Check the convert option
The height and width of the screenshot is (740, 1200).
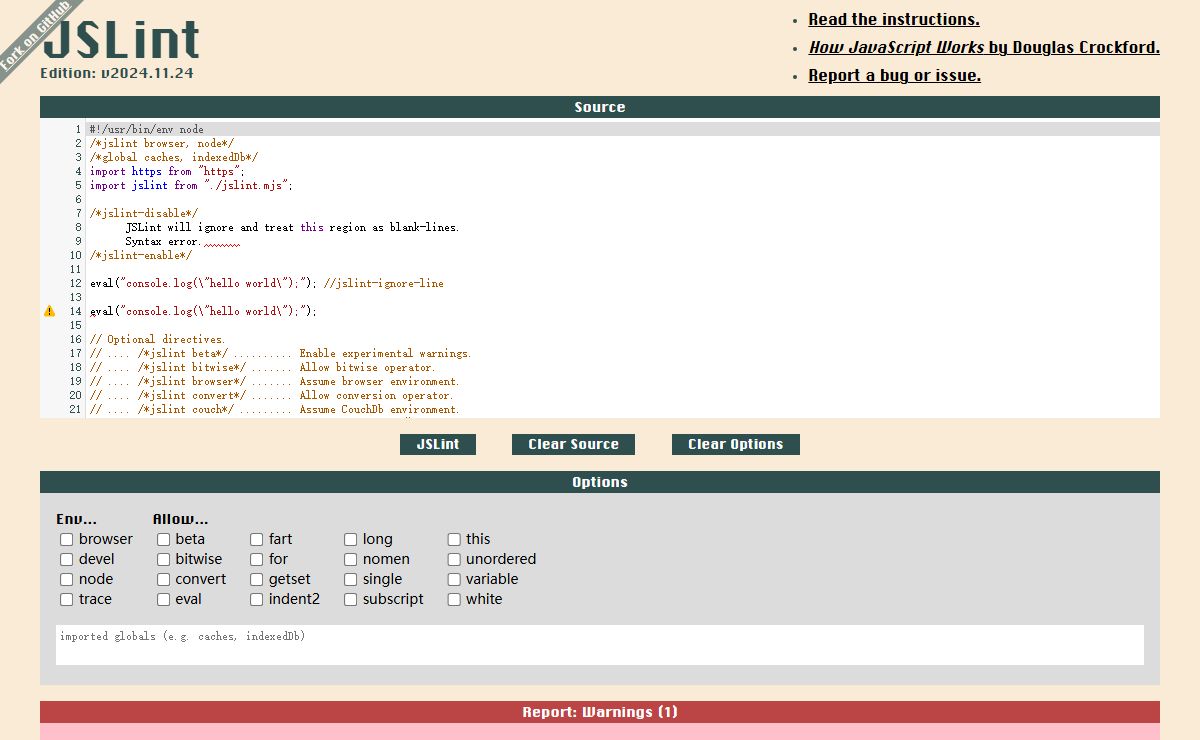pyautogui.click(x=164, y=580)
